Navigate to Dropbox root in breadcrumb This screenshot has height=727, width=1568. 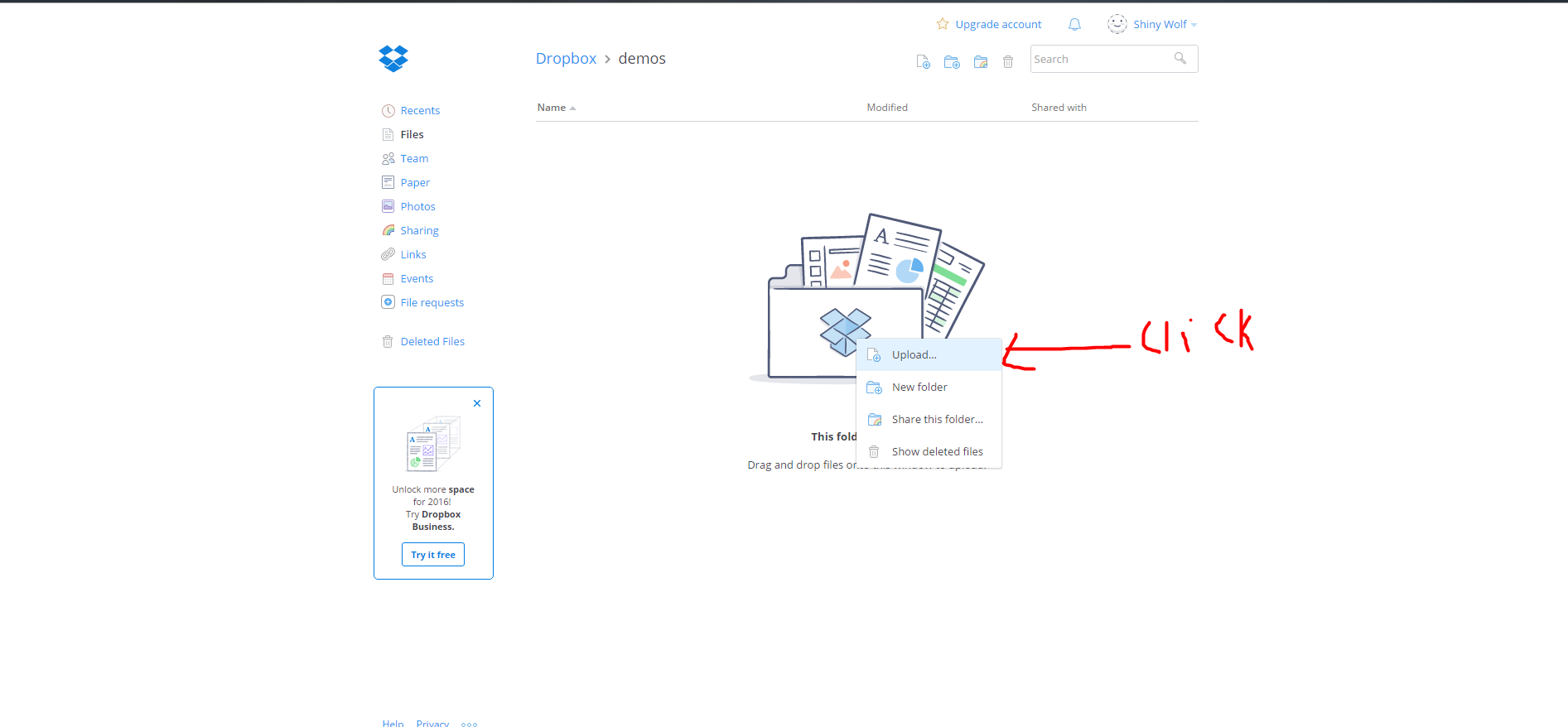[566, 59]
